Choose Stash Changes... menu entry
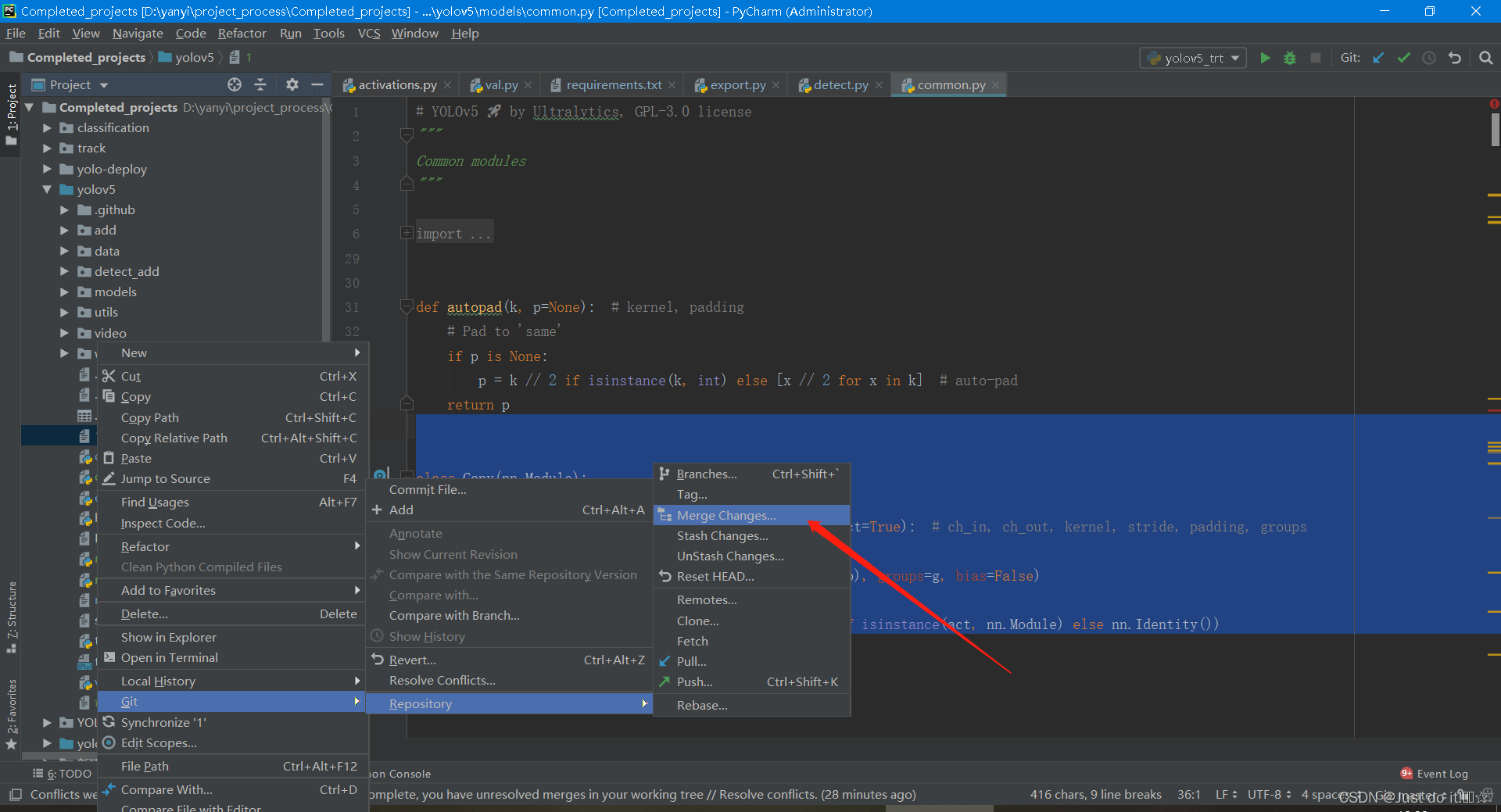The height and width of the screenshot is (812, 1501). tap(751, 535)
